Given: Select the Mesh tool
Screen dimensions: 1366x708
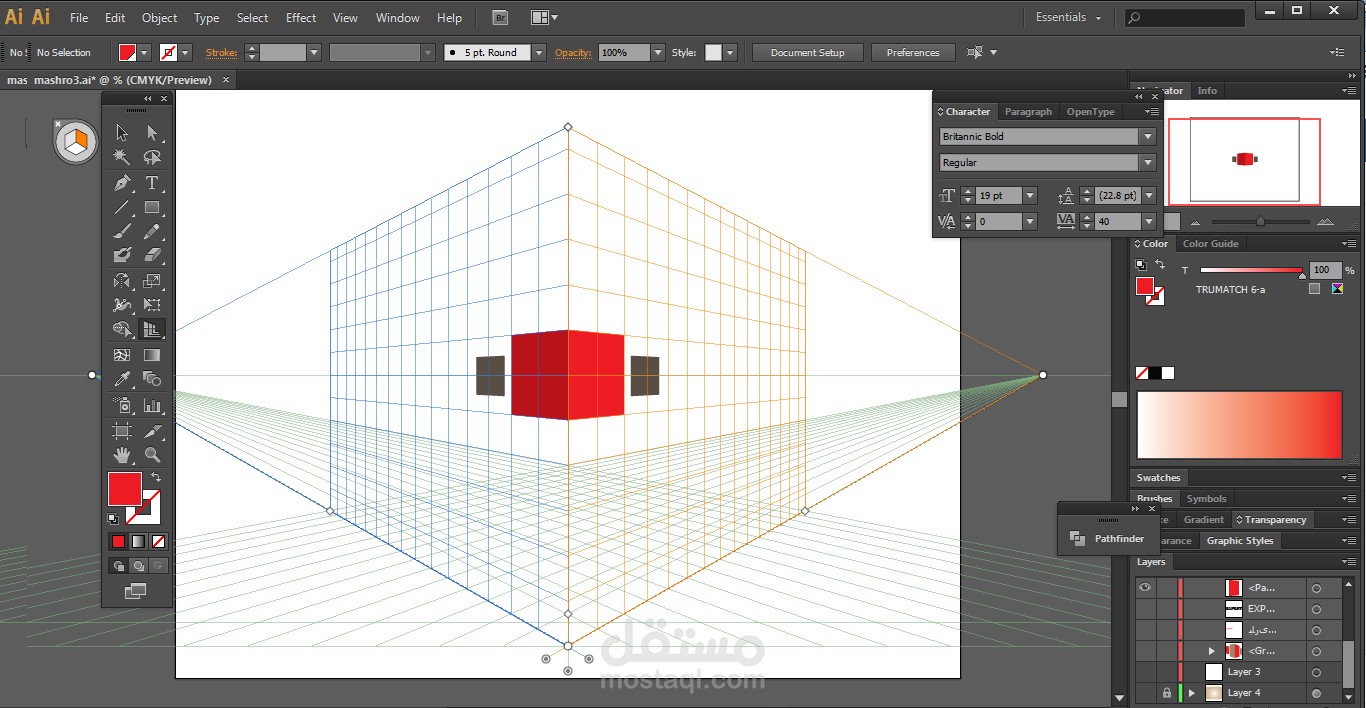Looking at the screenshot, I should tap(122, 355).
